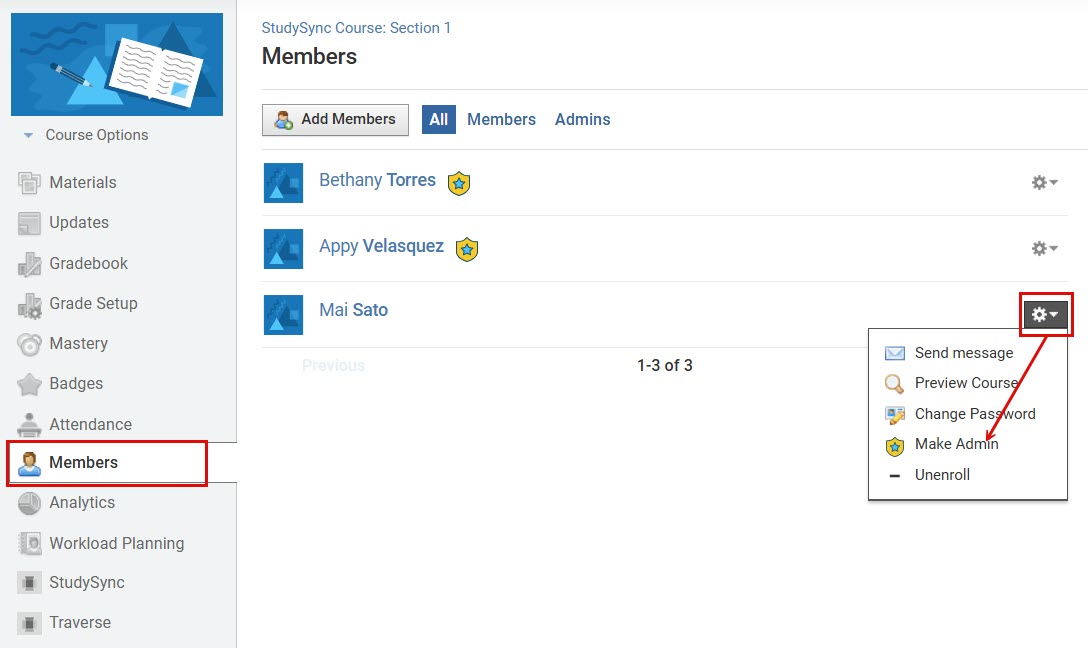The image size is (1088, 648).
Task: Click Bethany Torres' profile avatar
Action: click(283, 182)
